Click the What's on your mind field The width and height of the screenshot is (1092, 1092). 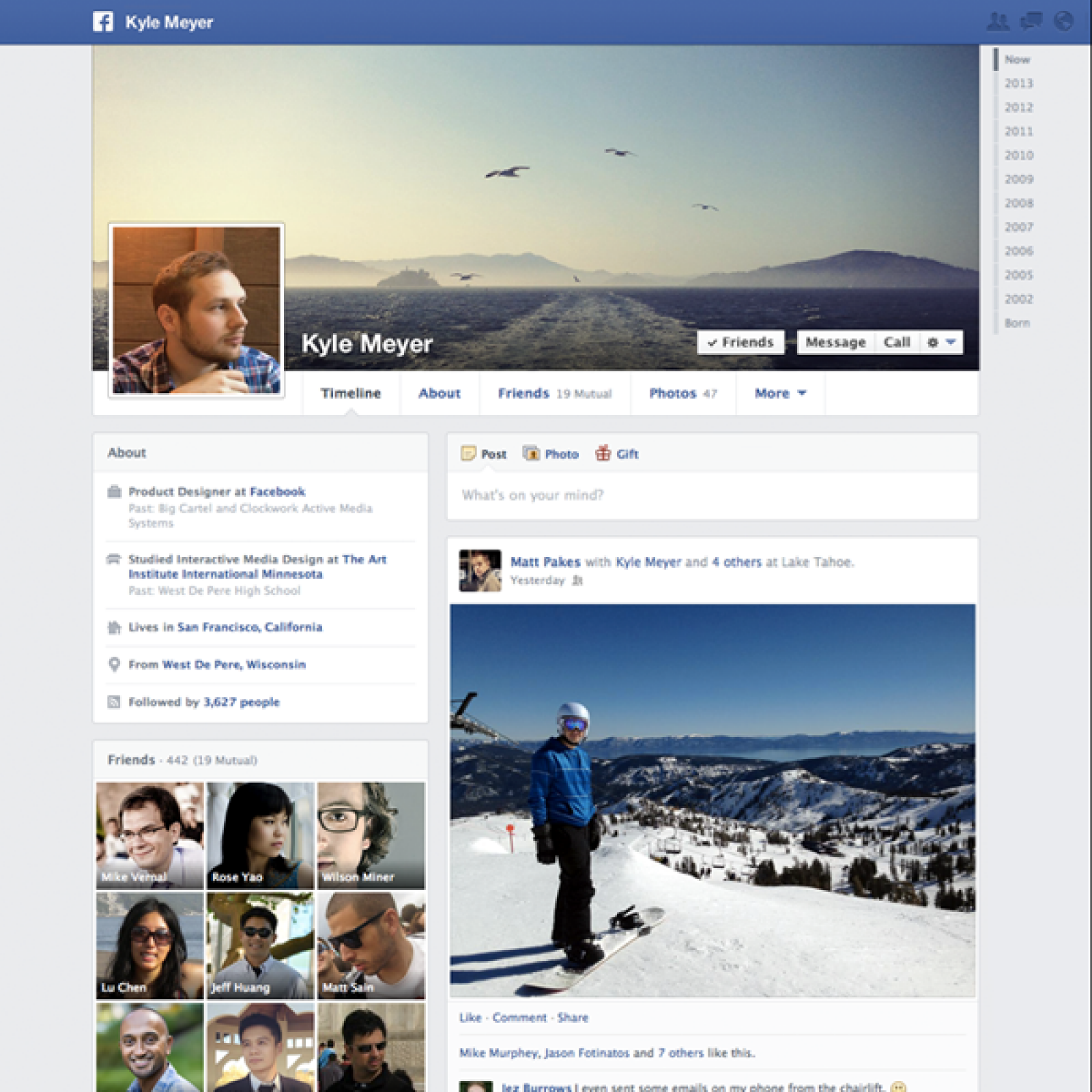point(713,495)
